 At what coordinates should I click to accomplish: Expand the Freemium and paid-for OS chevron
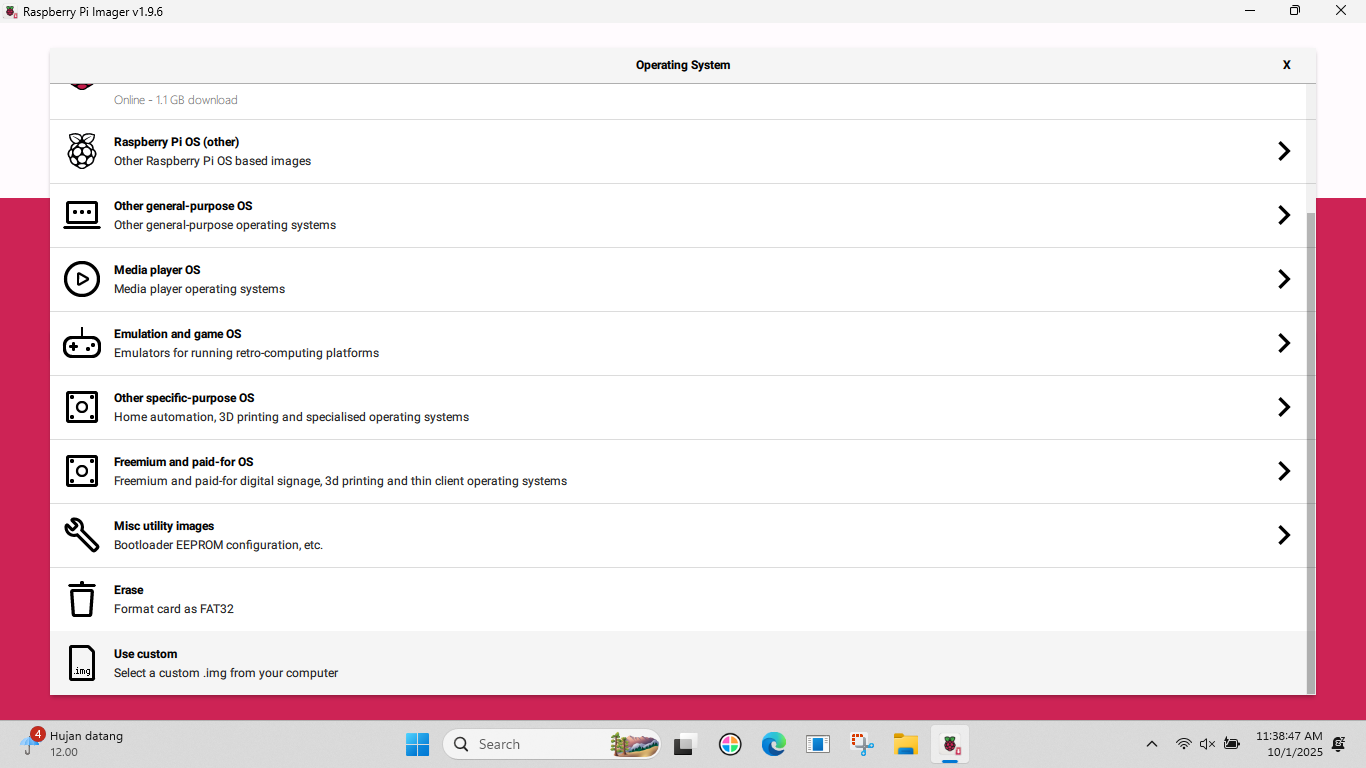(x=1284, y=471)
